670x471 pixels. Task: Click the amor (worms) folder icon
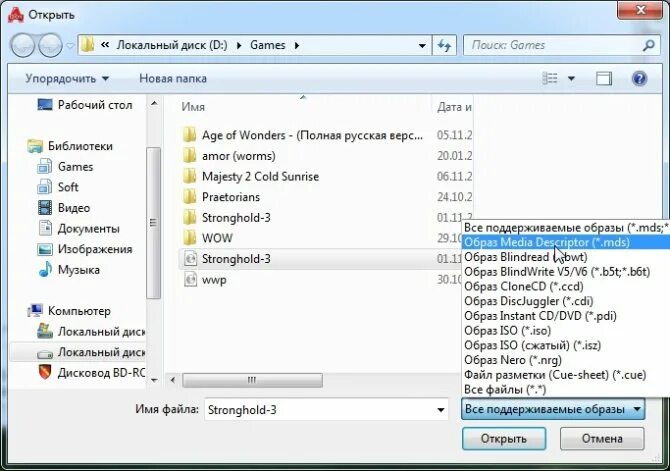coord(189,156)
